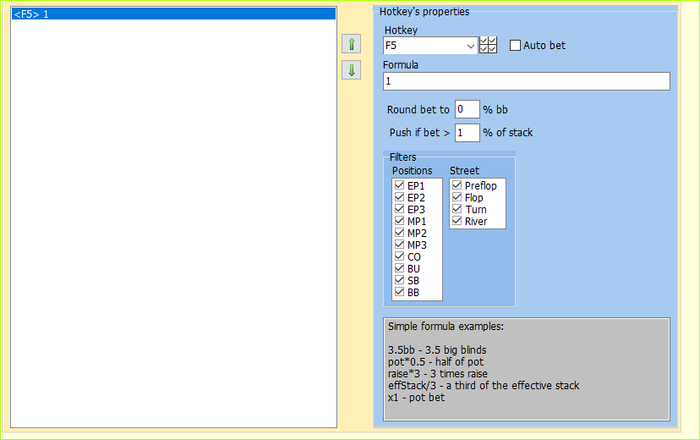Move hotkey up with green arrow

(x=351, y=44)
